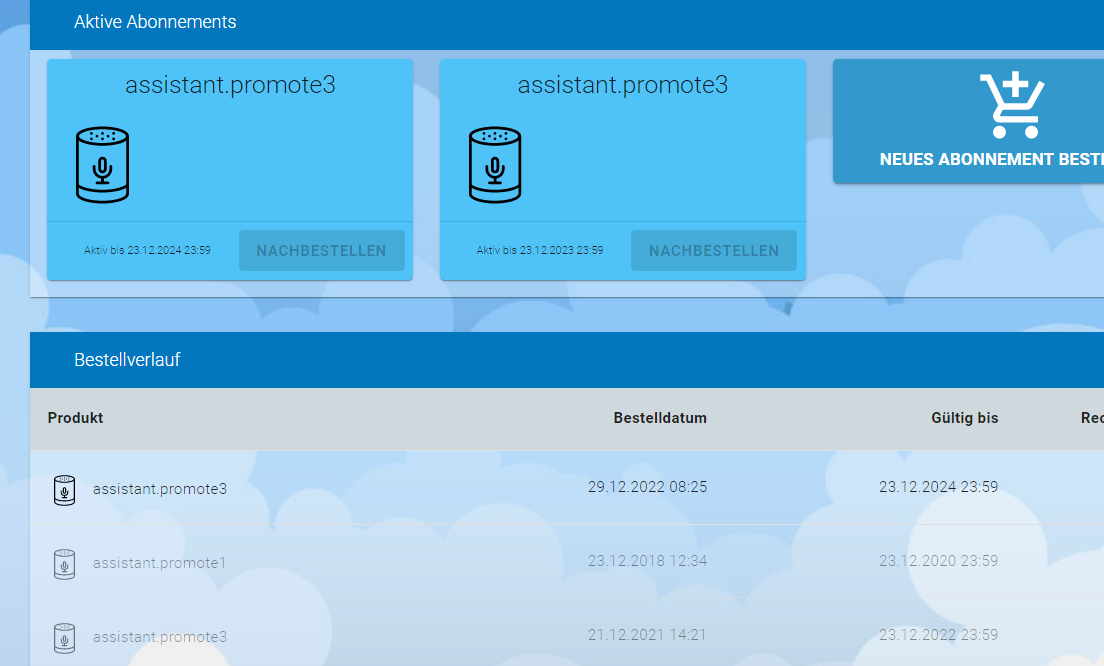Click the shopping cart plus icon
The image size is (1104, 666).
click(x=1012, y=105)
